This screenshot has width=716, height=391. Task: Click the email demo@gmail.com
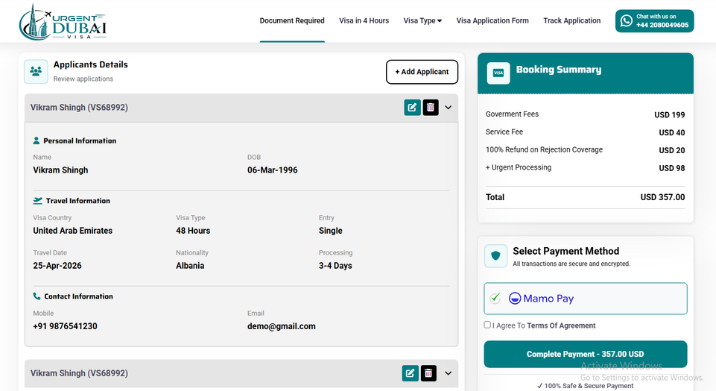[x=281, y=326]
